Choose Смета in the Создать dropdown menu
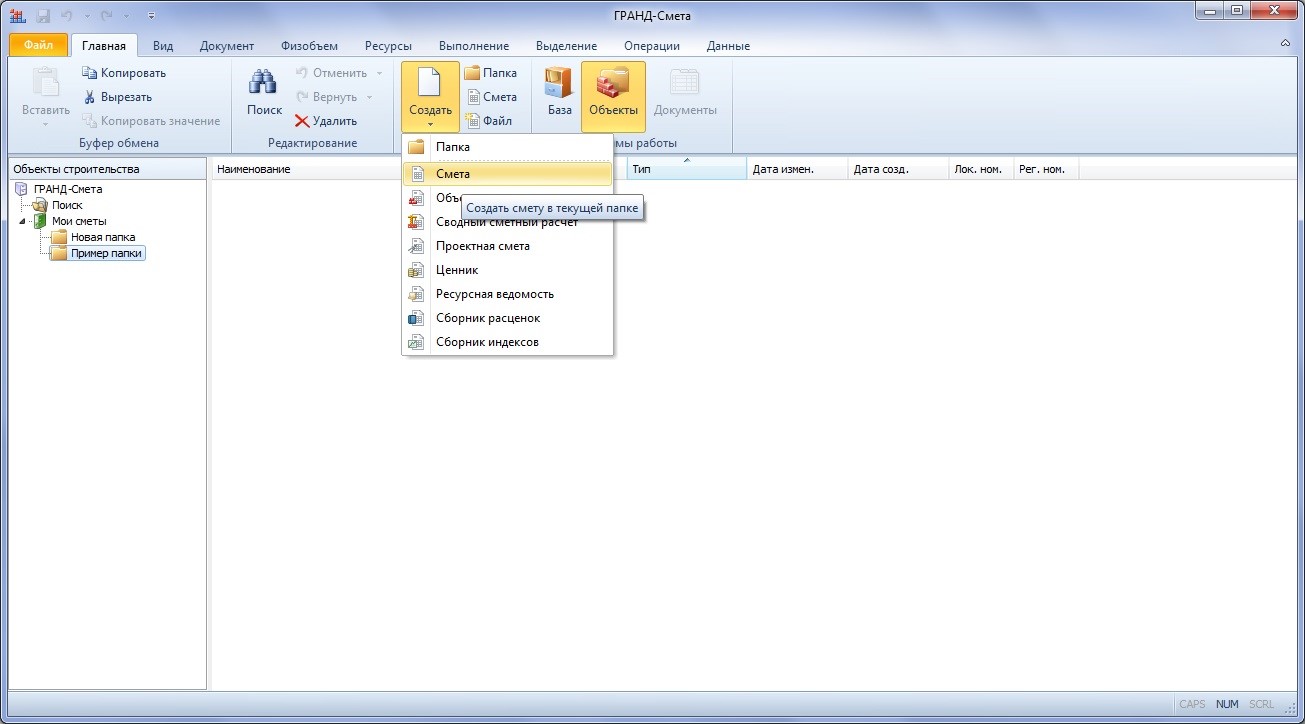The width and height of the screenshot is (1305, 724). point(507,174)
